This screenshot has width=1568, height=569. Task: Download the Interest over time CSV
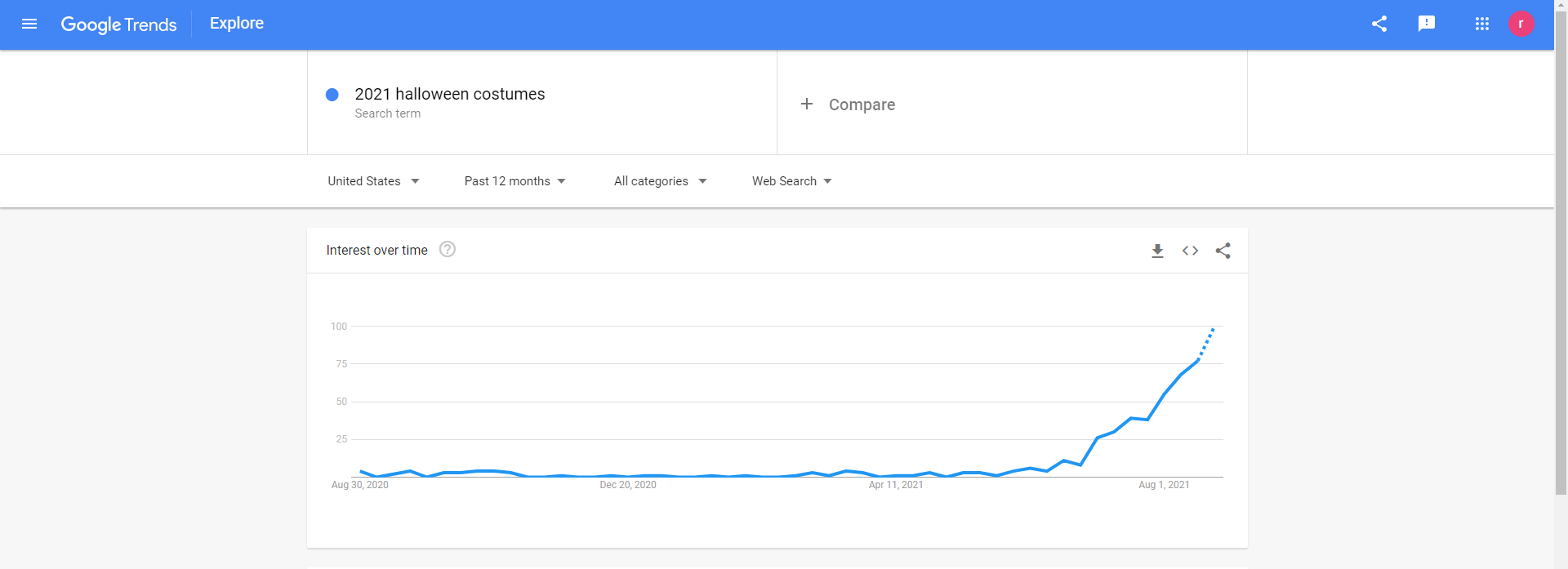pyautogui.click(x=1157, y=251)
